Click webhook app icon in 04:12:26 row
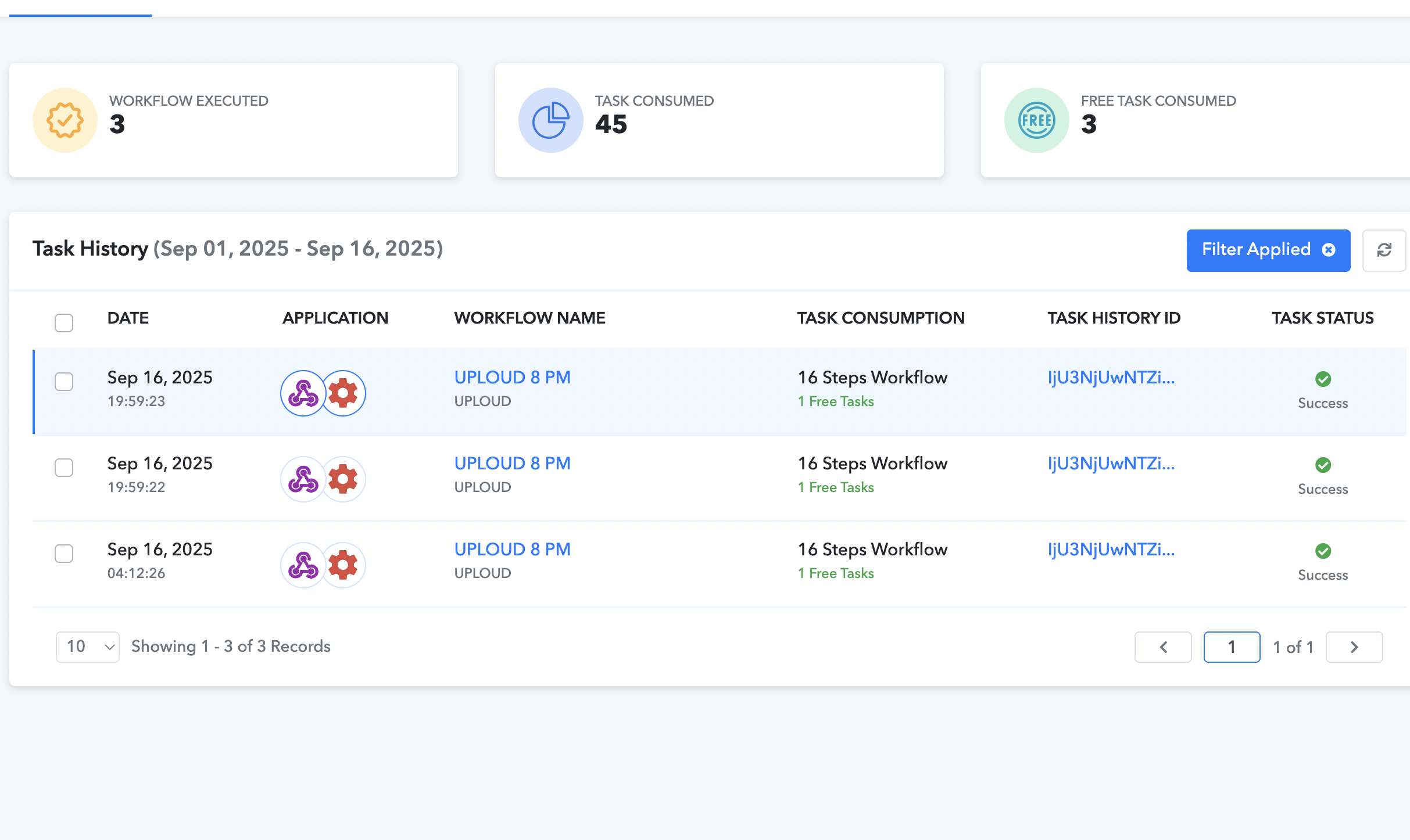The height and width of the screenshot is (840, 1410). click(303, 565)
